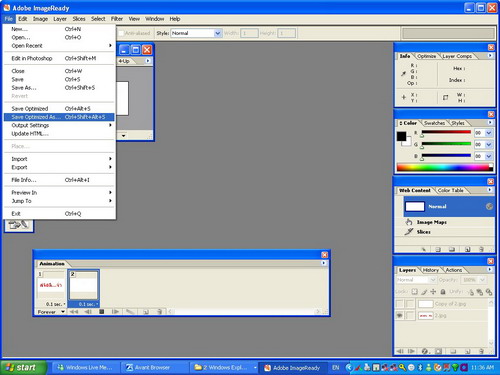This screenshot has height=375, width=500.
Task: Switch to the Actions tab
Action: [x=454, y=270]
